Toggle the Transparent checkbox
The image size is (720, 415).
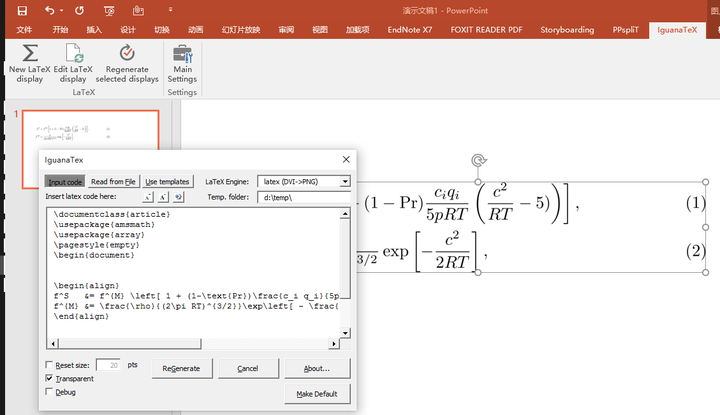pos(49,378)
